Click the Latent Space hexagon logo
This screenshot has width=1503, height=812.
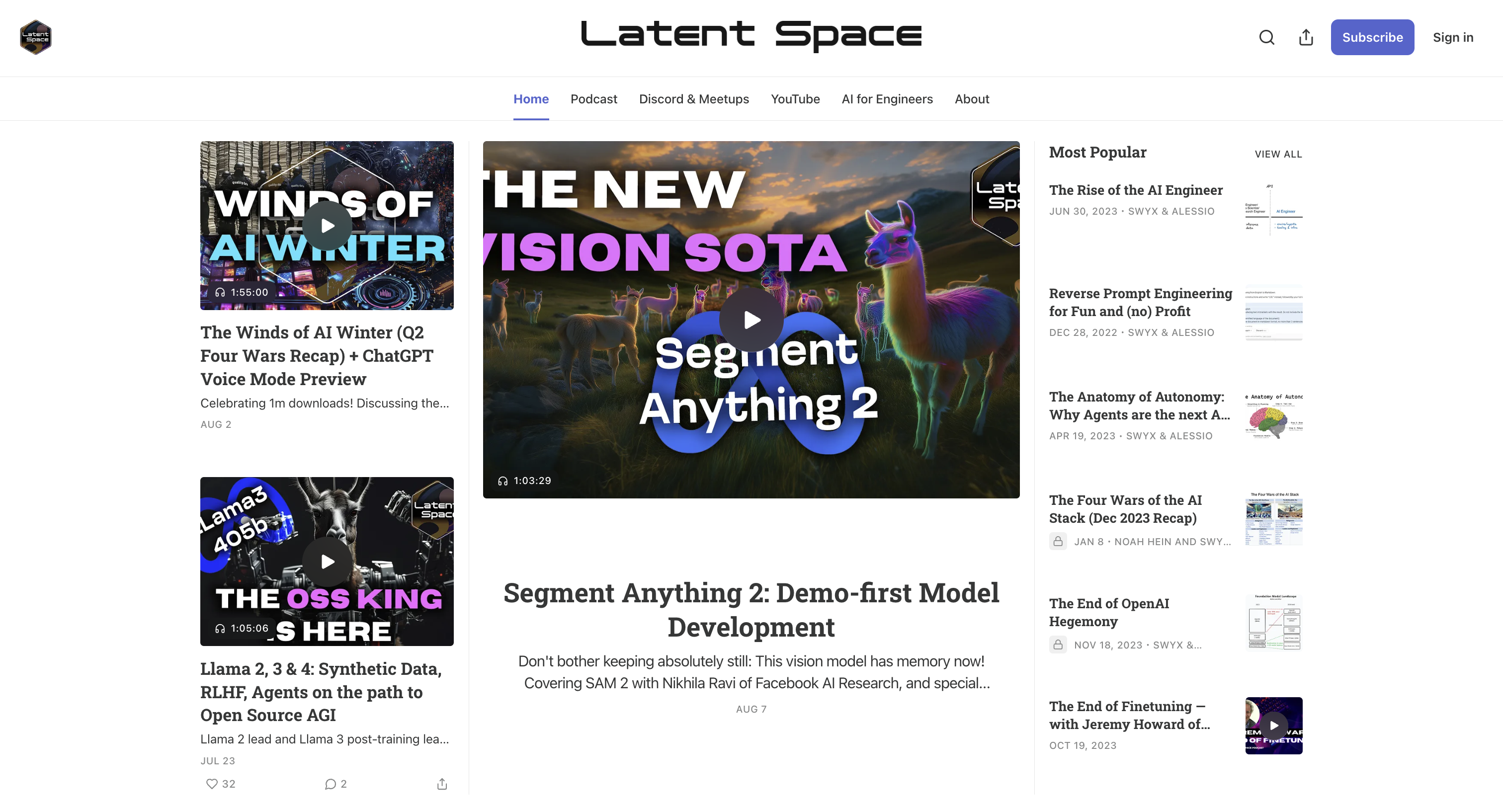point(36,37)
